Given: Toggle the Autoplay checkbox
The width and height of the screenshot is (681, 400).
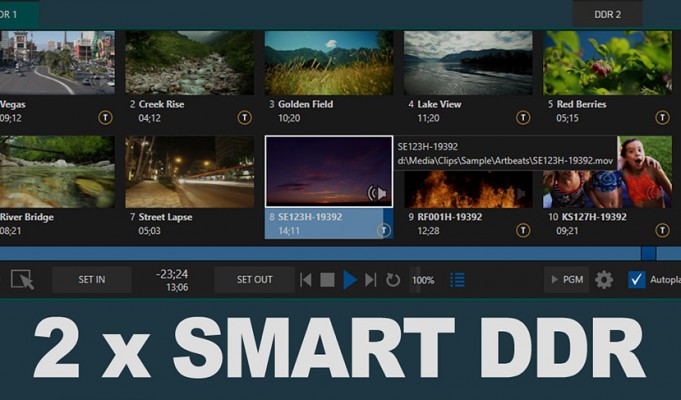Looking at the screenshot, I should coord(637,280).
